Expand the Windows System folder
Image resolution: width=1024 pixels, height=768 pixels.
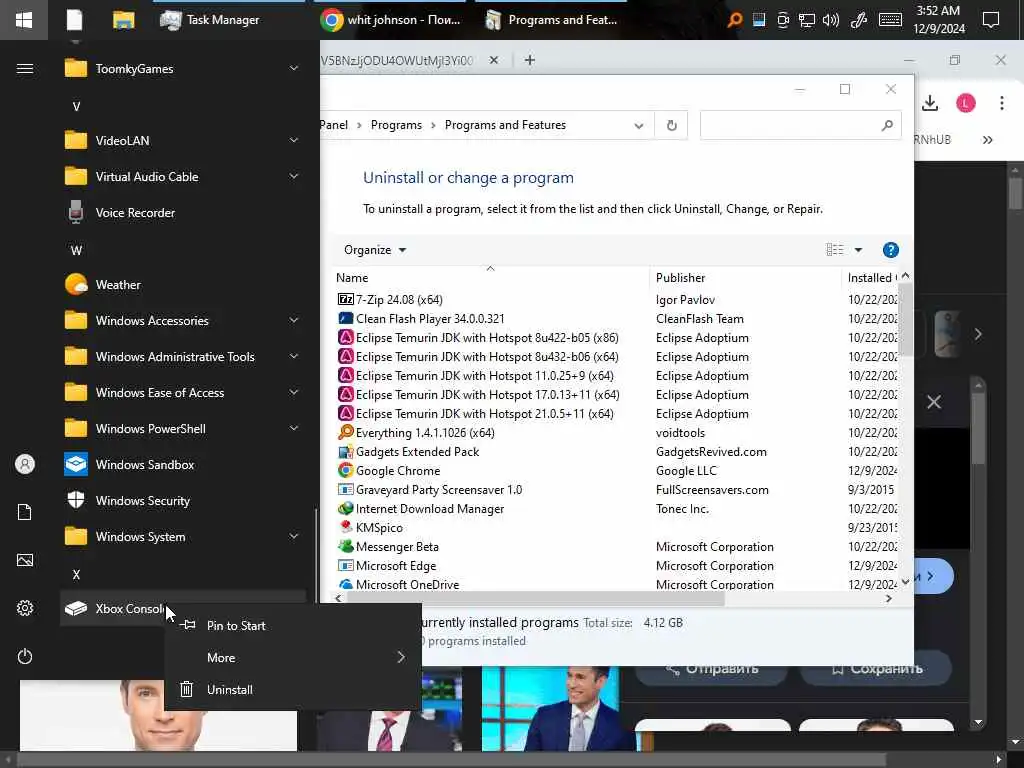[183, 537]
